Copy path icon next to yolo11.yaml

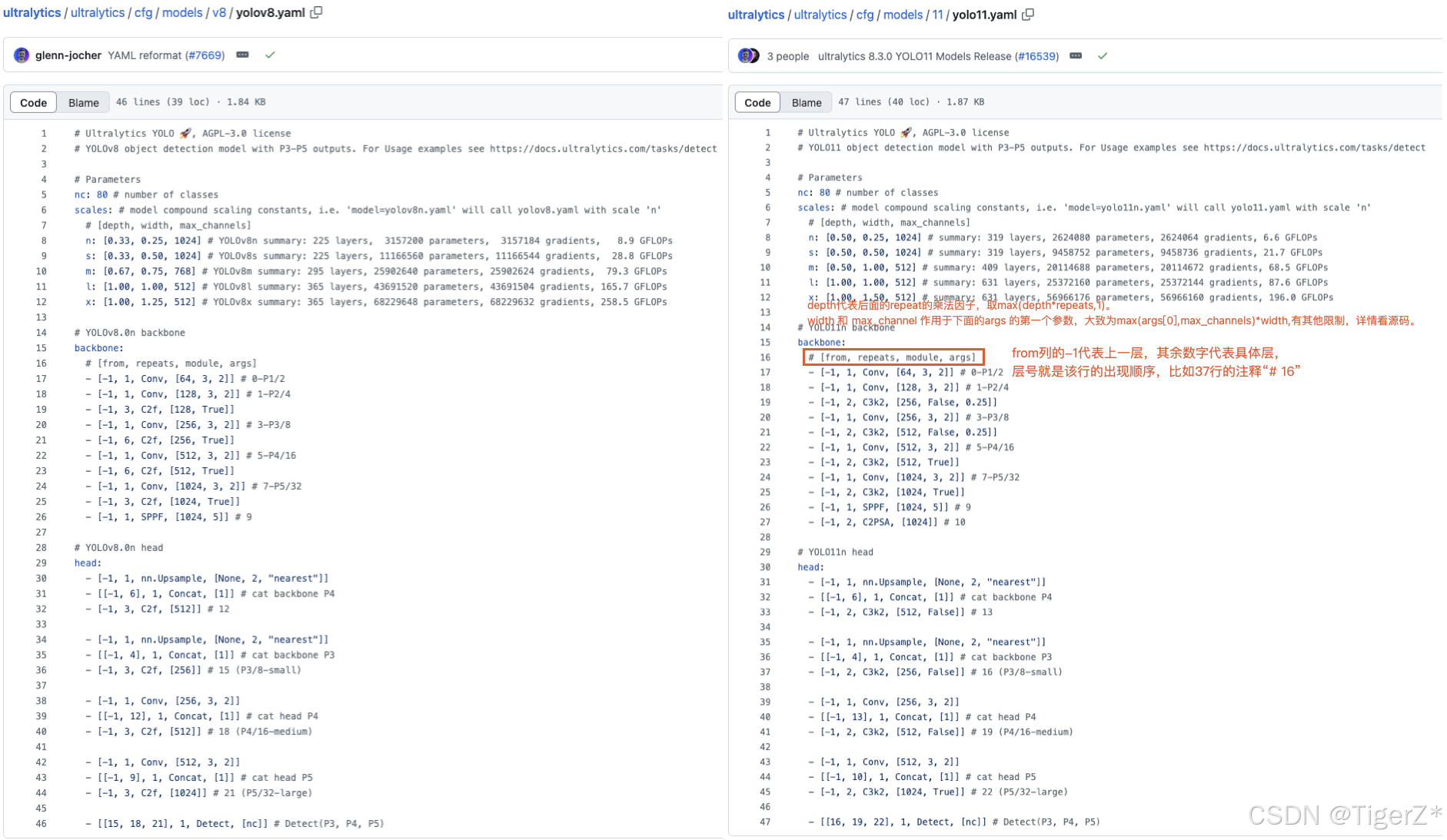click(1028, 14)
